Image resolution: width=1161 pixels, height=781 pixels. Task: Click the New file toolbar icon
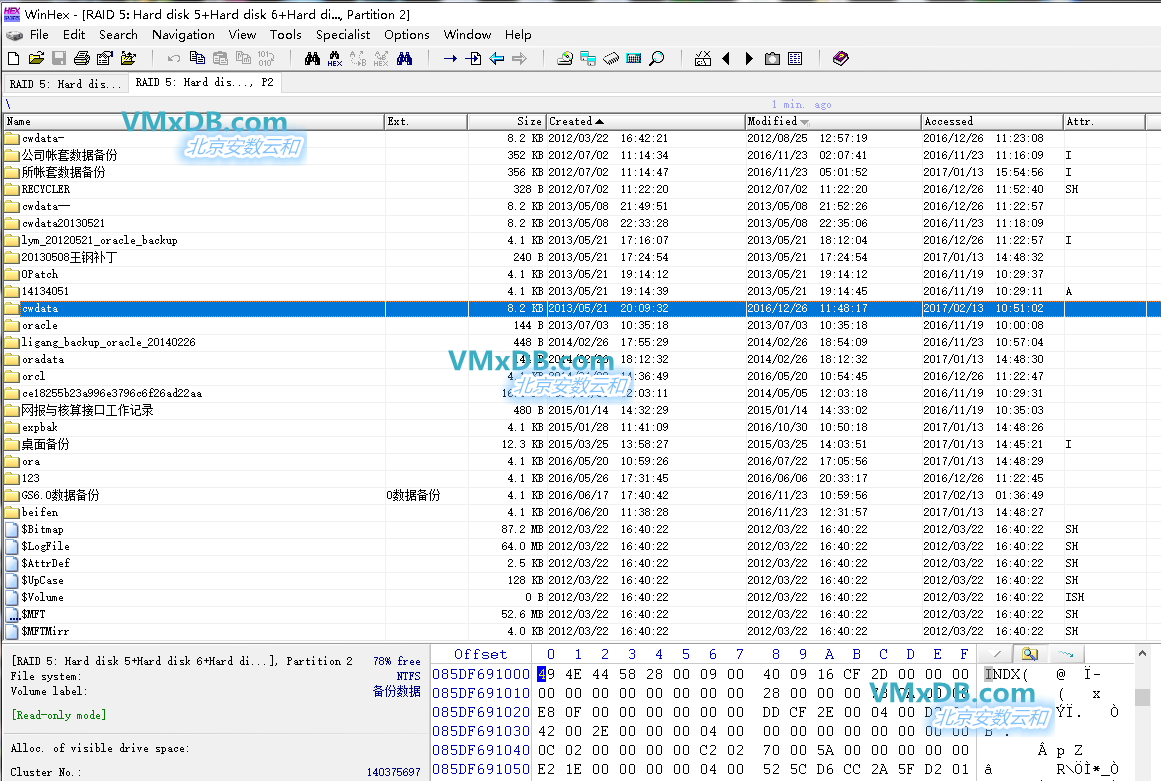pos(13,58)
